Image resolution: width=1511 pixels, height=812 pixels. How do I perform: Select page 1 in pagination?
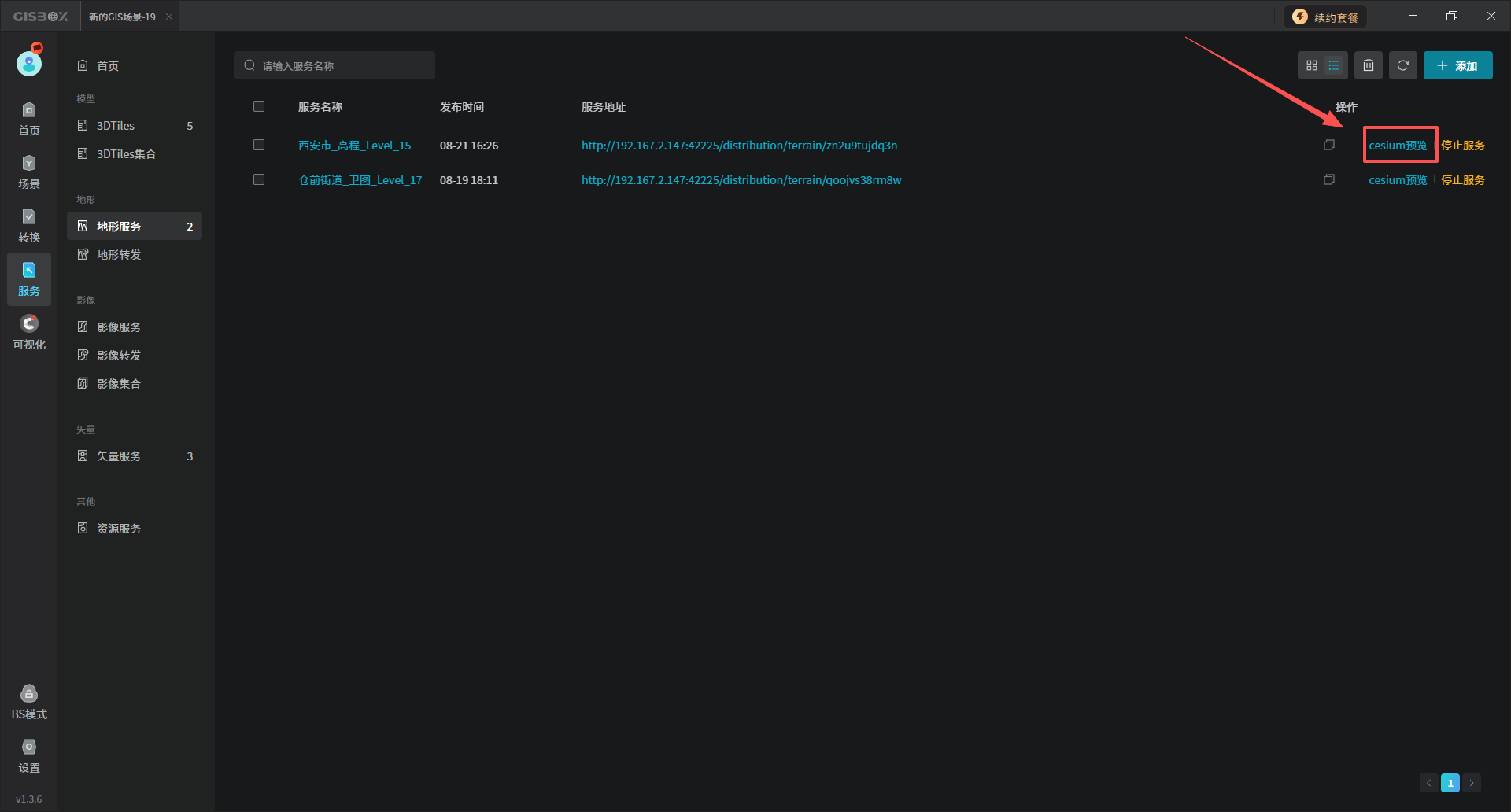tap(1450, 783)
